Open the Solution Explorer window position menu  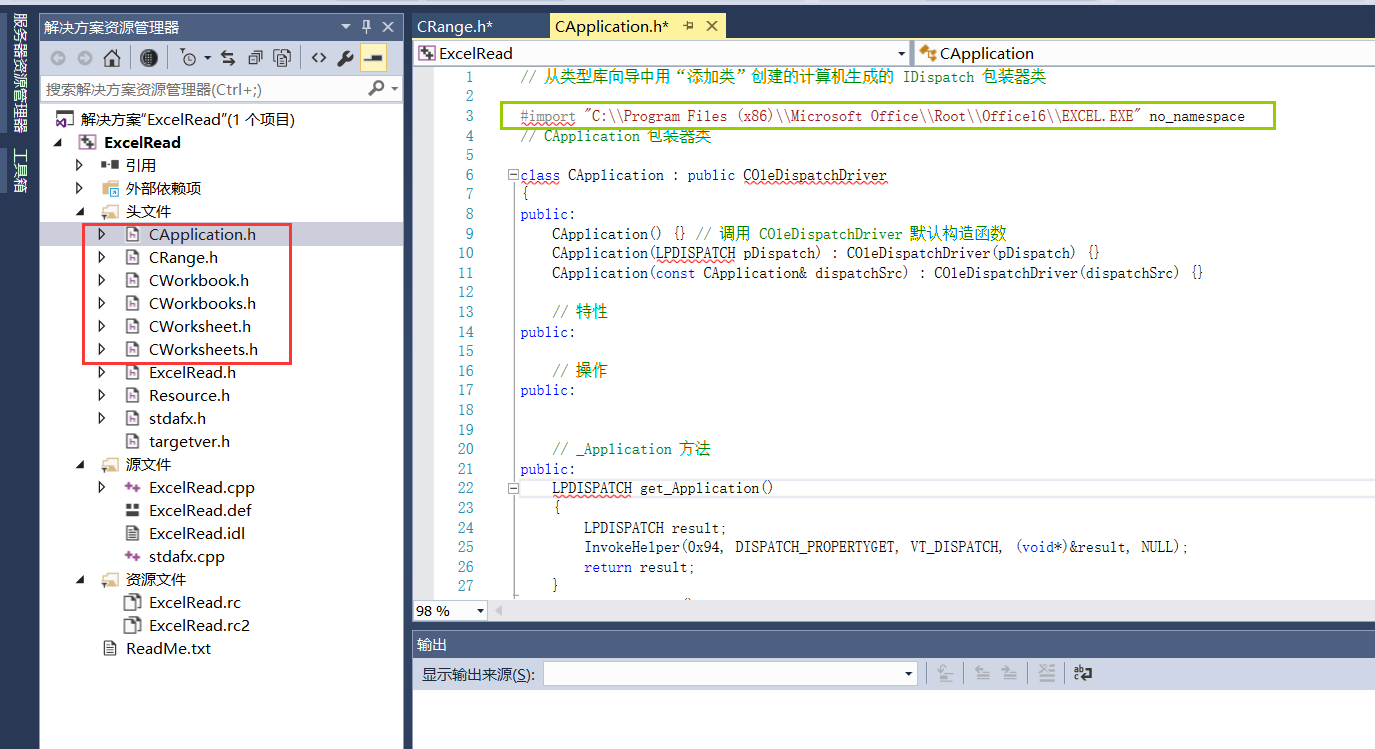(346, 27)
